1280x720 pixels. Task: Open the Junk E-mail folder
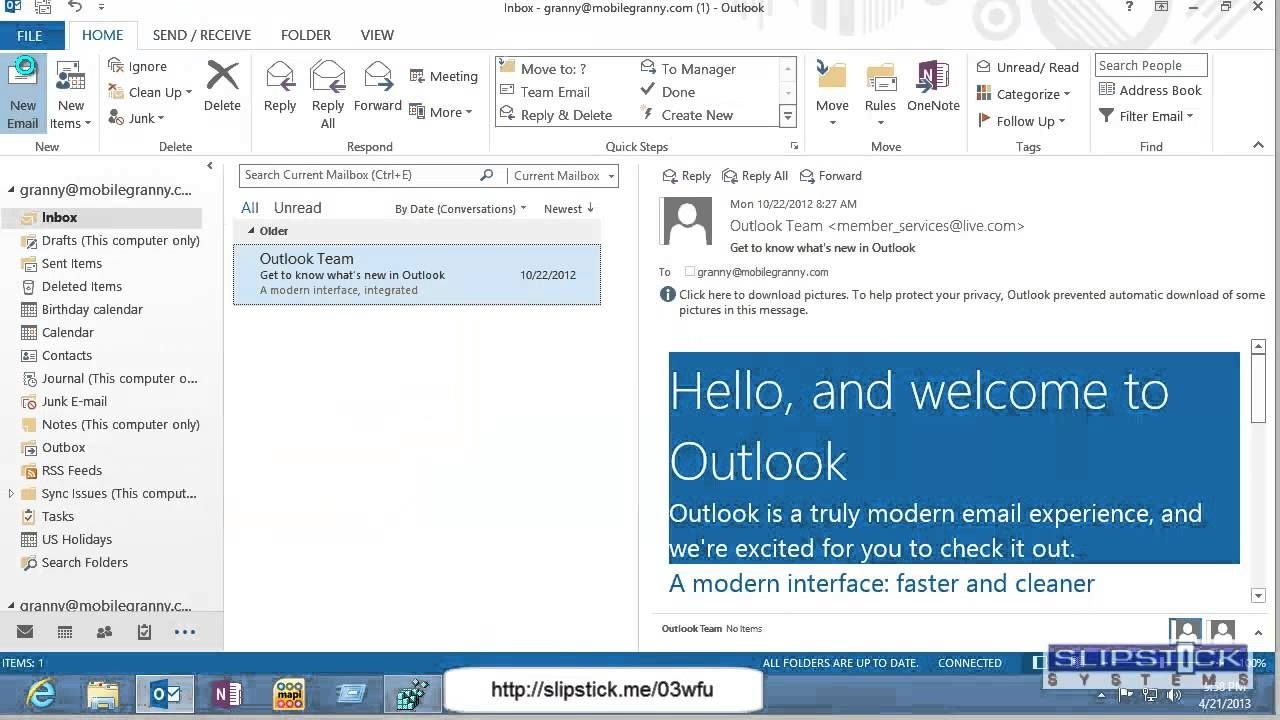(64, 401)
